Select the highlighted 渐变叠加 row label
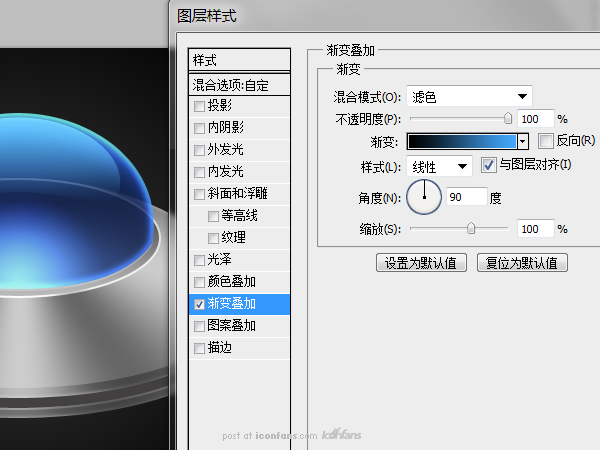This screenshot has width=600, height=450. 231,304
